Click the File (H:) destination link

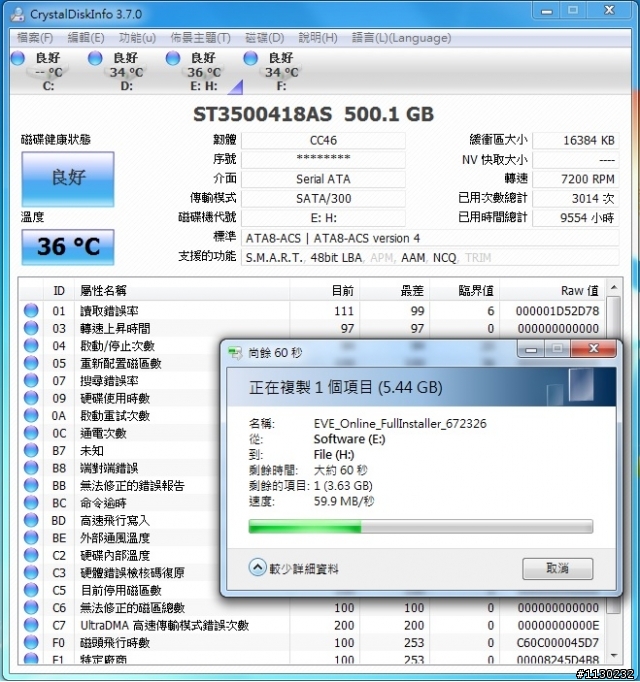click(334, 455)
